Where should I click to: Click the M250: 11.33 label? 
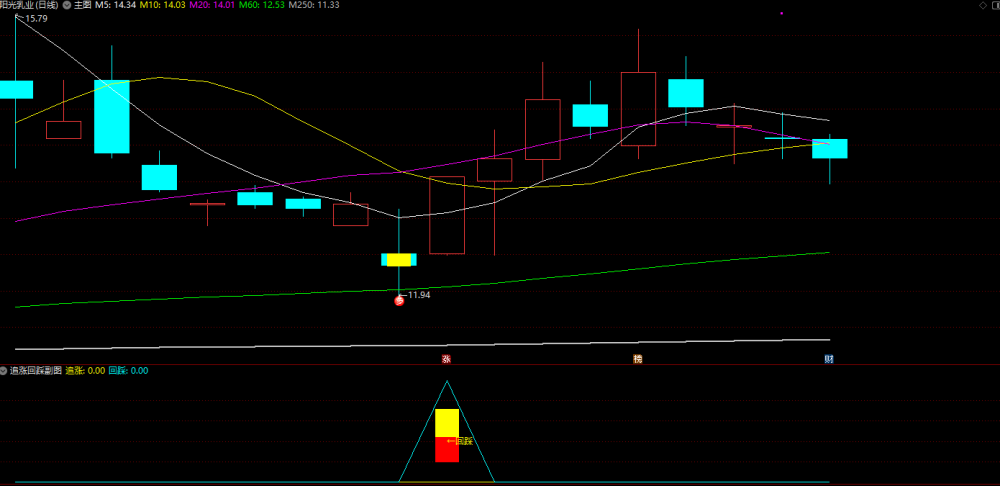[x=314, y=5]
